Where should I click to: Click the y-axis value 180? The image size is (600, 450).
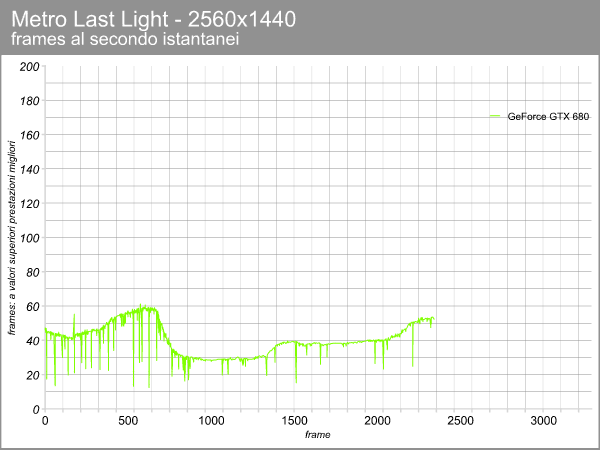pos(29,101)
